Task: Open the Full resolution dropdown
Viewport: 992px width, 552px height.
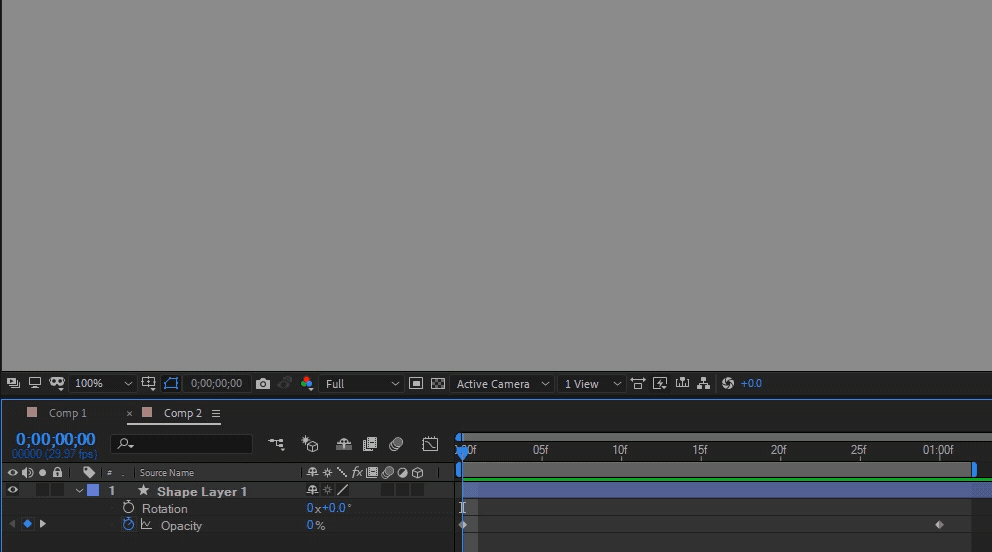Action: pyautogui.click(x=361, y=384)
